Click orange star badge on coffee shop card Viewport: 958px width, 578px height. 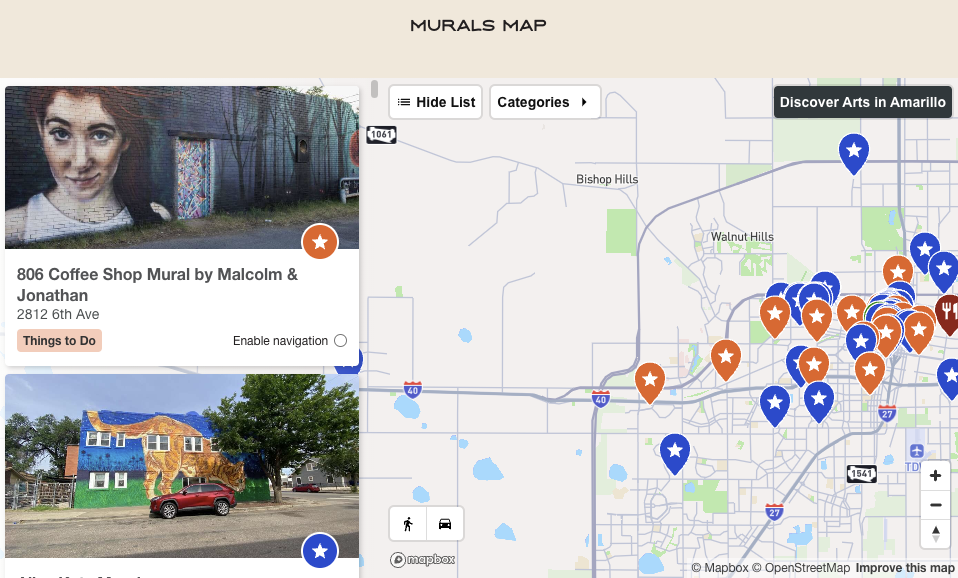pyautogui.click(x=320, y=242)
